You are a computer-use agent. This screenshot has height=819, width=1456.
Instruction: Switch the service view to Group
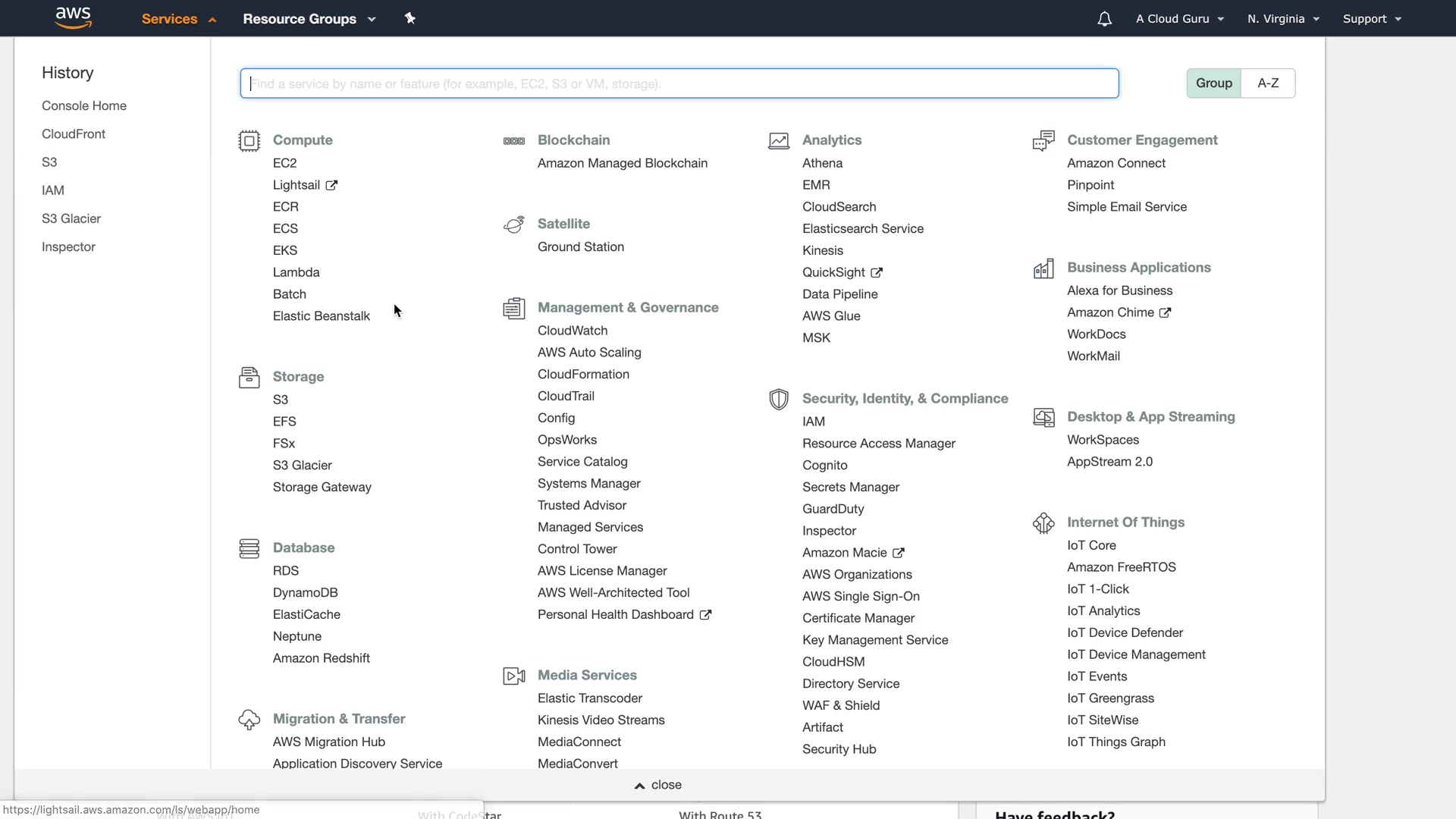coord(1213,83)
